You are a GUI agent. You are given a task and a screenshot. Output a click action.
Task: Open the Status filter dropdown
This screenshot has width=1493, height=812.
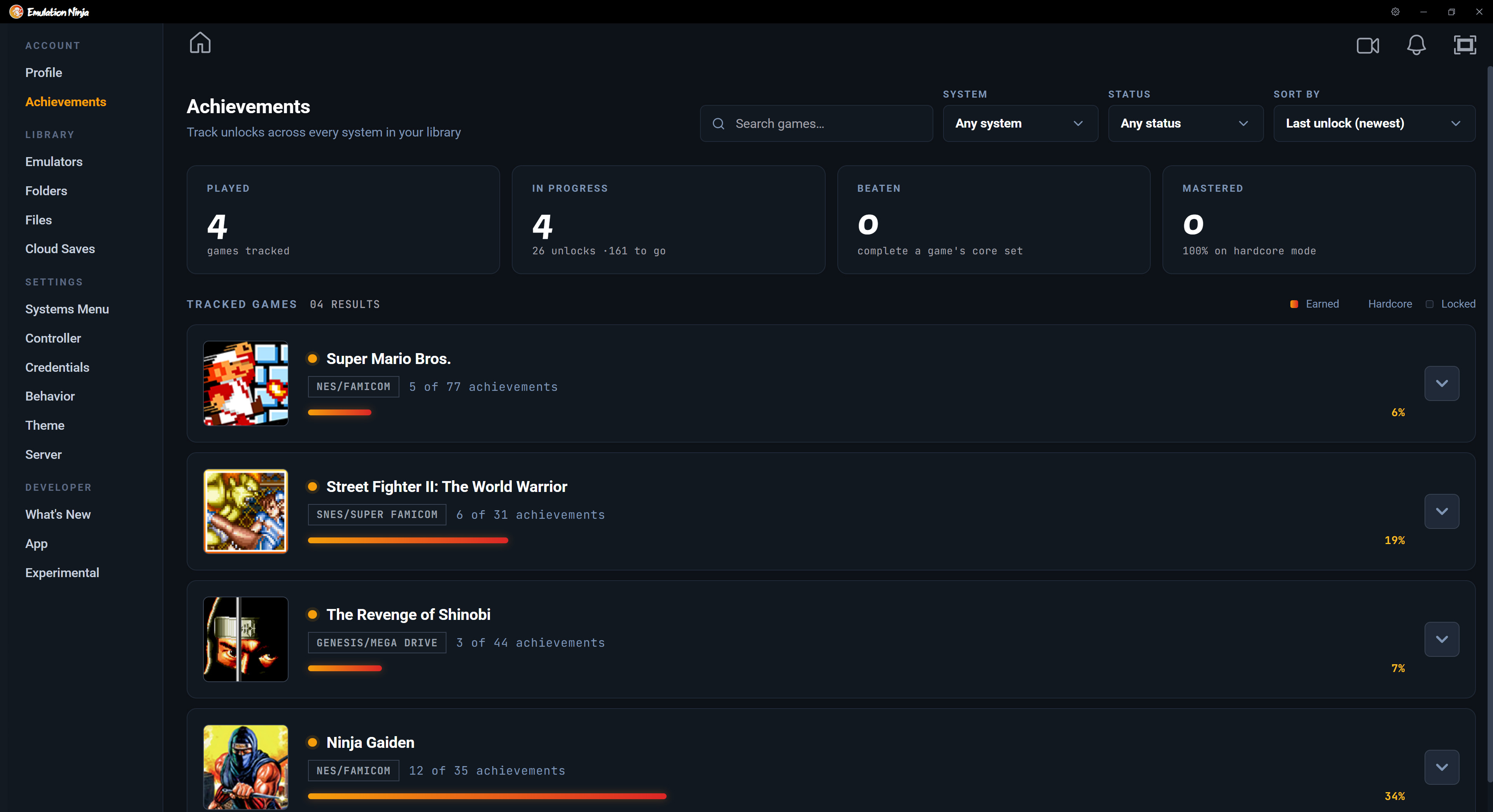click(1185, 123)
